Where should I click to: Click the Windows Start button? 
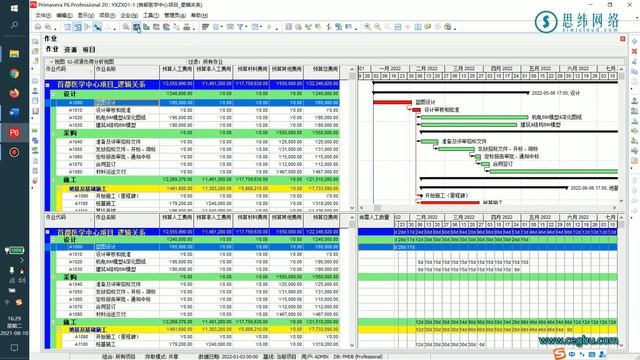(x=14, y=8)
